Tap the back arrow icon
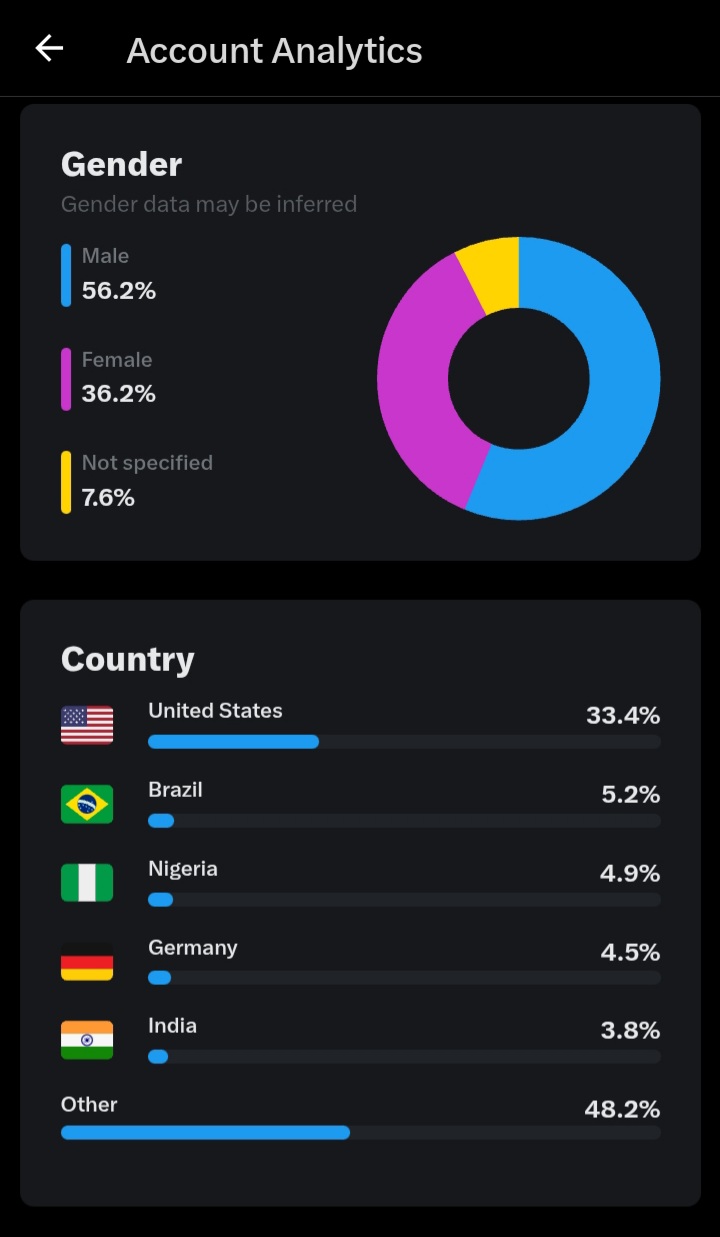This screenshot has width=720, height=1237. pyautogui.click(x=49, y=48)
